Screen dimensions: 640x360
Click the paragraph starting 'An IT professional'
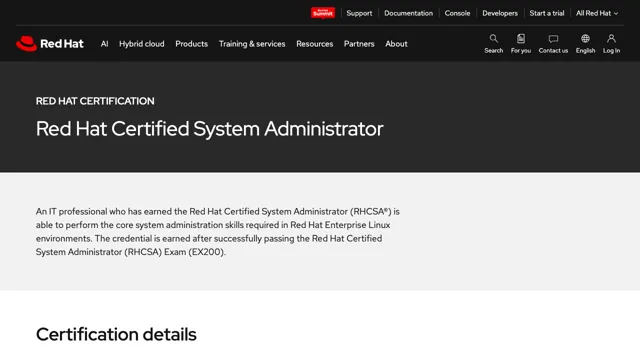218,231
